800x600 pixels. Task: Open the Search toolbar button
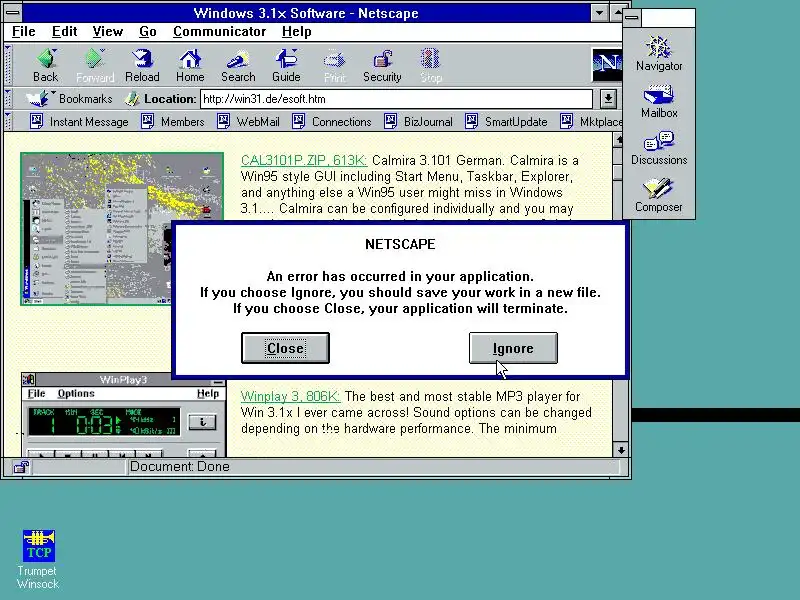pos(238,65)
